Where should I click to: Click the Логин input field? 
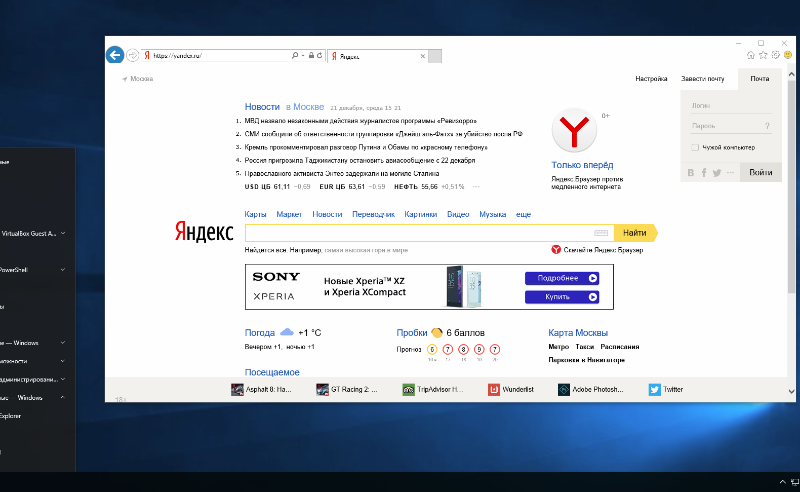click(731, 106)
